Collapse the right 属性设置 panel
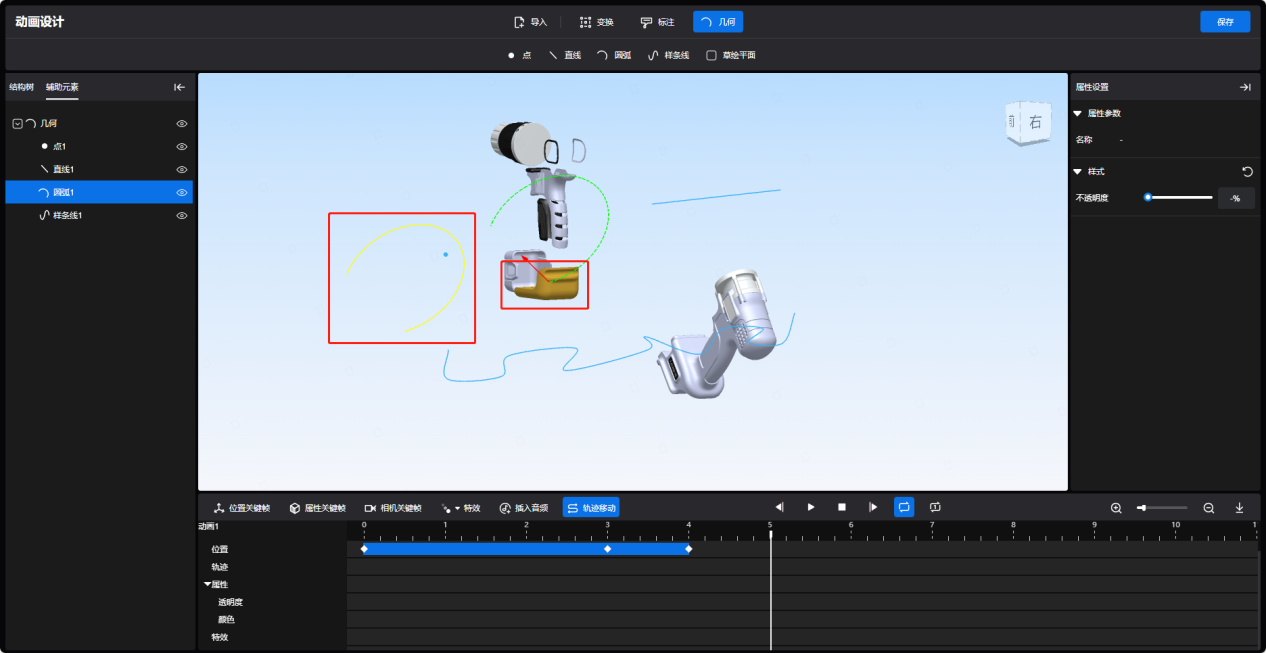The image size is (1266, 653). (x=1245, y=87)
